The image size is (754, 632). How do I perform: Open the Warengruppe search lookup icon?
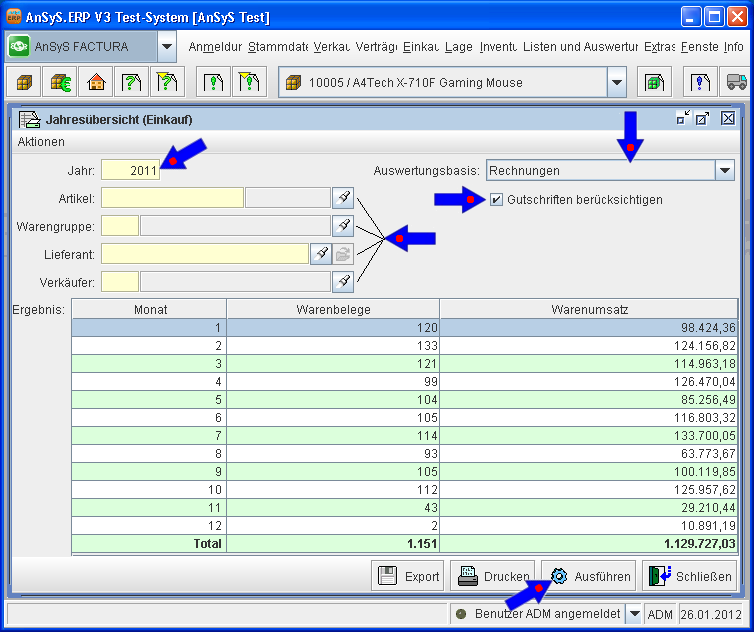tap(343, 226)
